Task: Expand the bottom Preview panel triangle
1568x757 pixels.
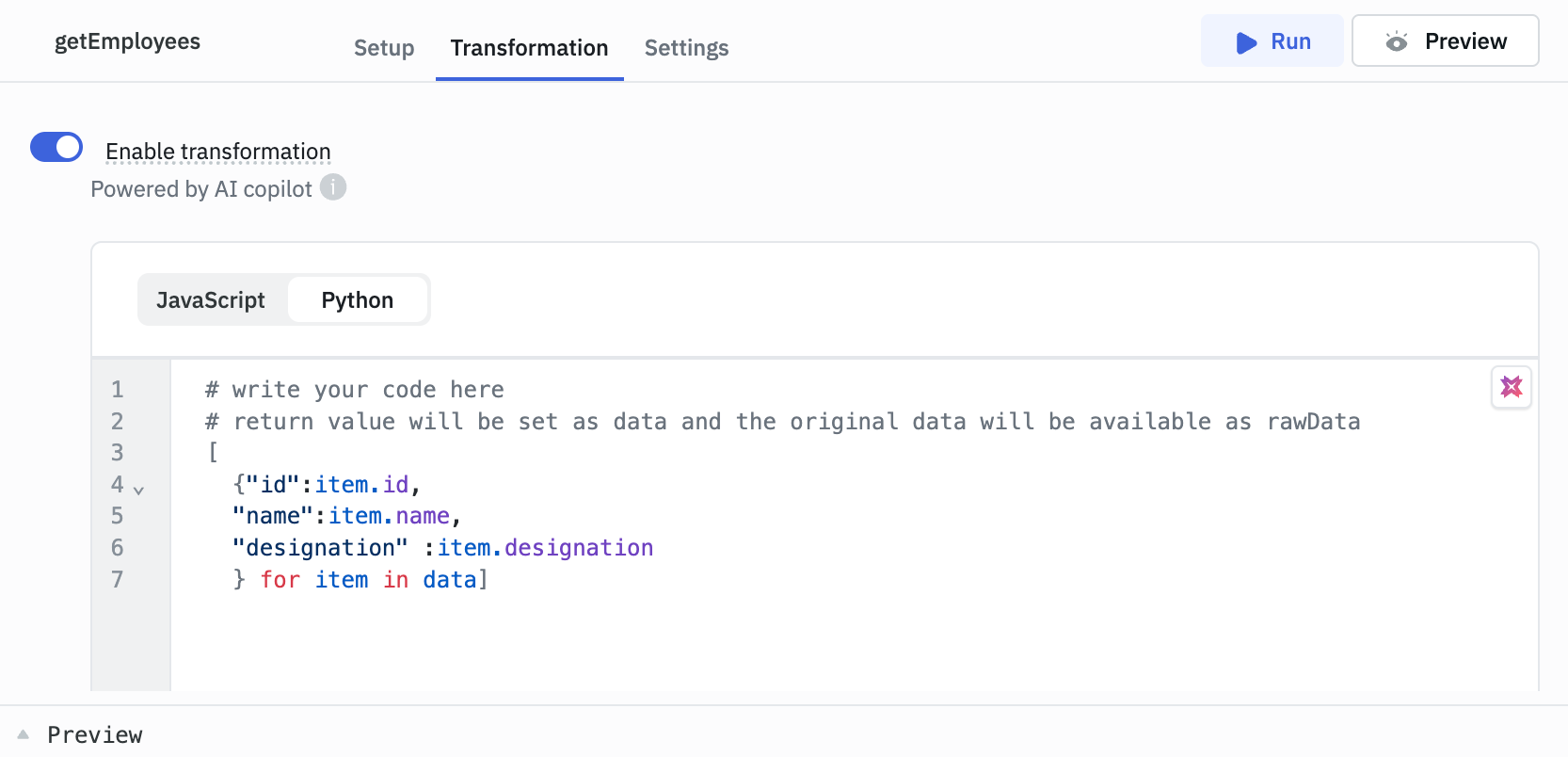Action: click(x=24, y=734)
